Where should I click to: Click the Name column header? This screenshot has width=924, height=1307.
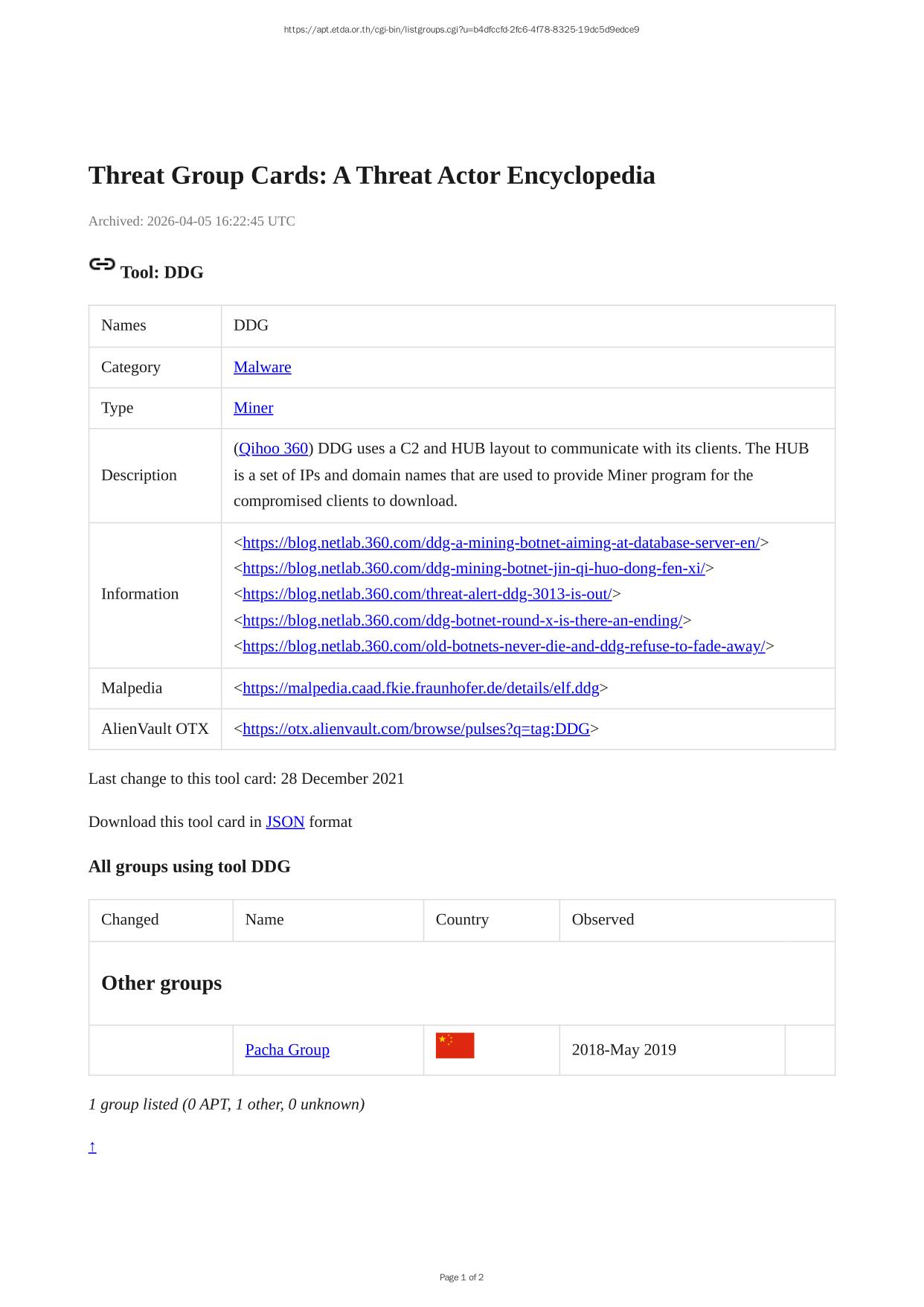coord(264,919)
